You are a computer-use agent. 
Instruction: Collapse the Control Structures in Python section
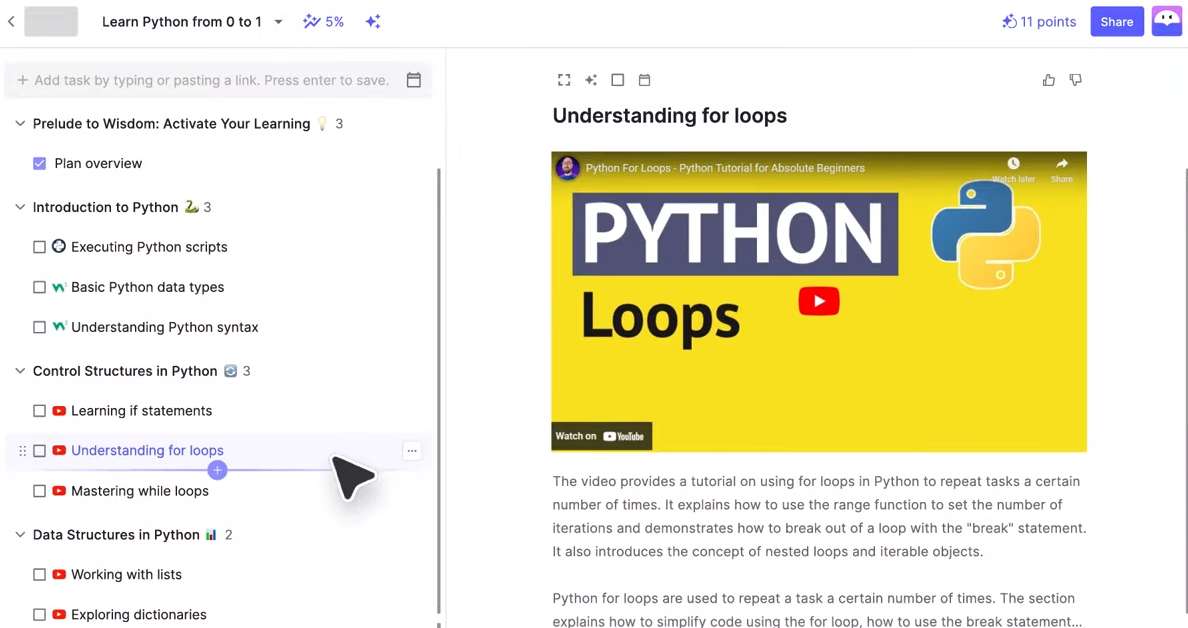[x=20, y=370]
